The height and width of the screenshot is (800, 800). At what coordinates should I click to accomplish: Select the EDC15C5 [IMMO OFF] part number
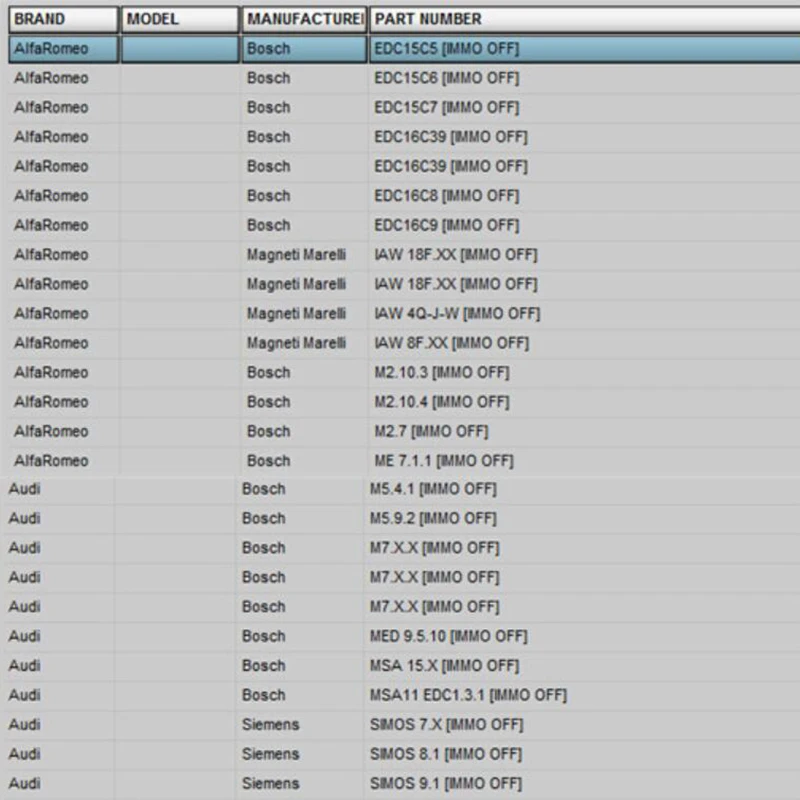446,49
